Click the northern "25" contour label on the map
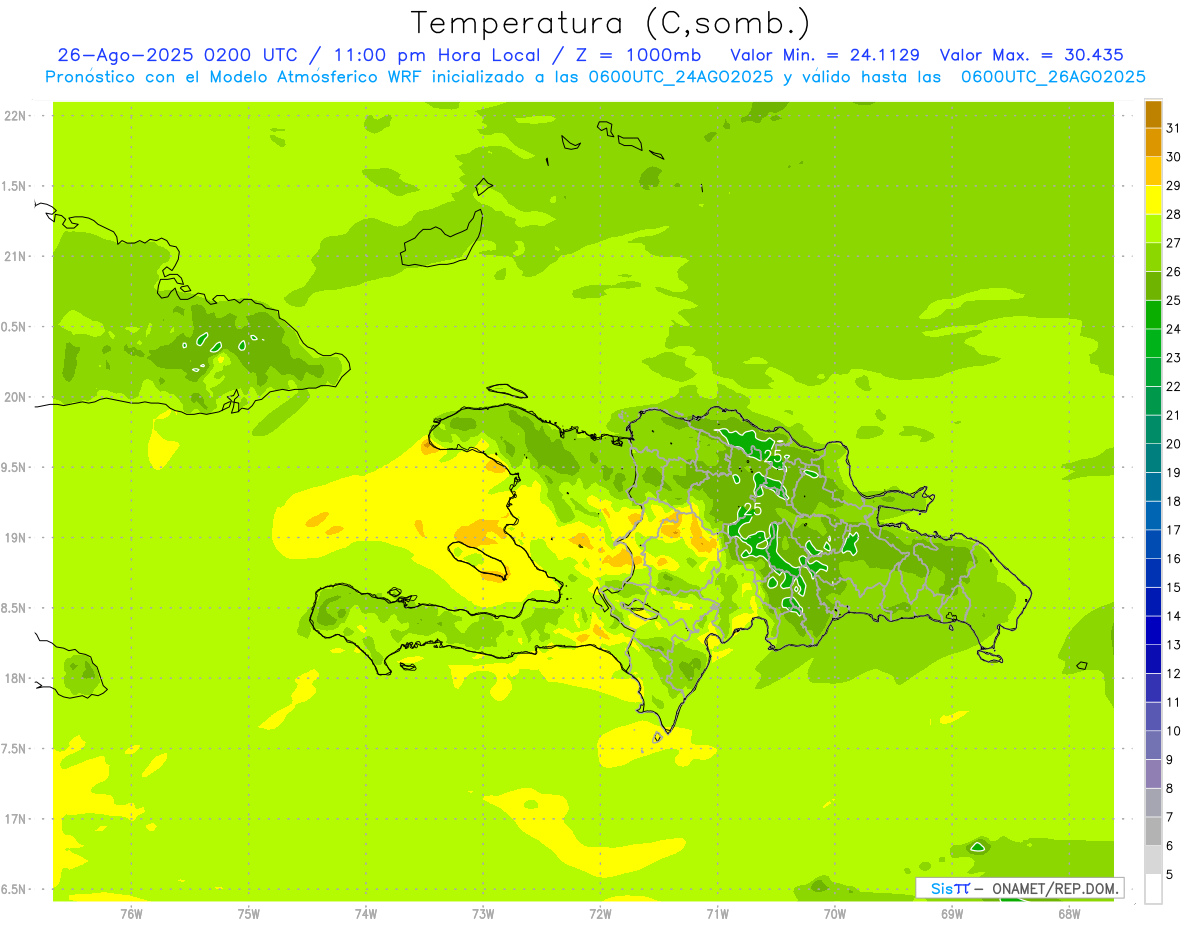Viewport: 1200px width, 927px height. [773, 456]
